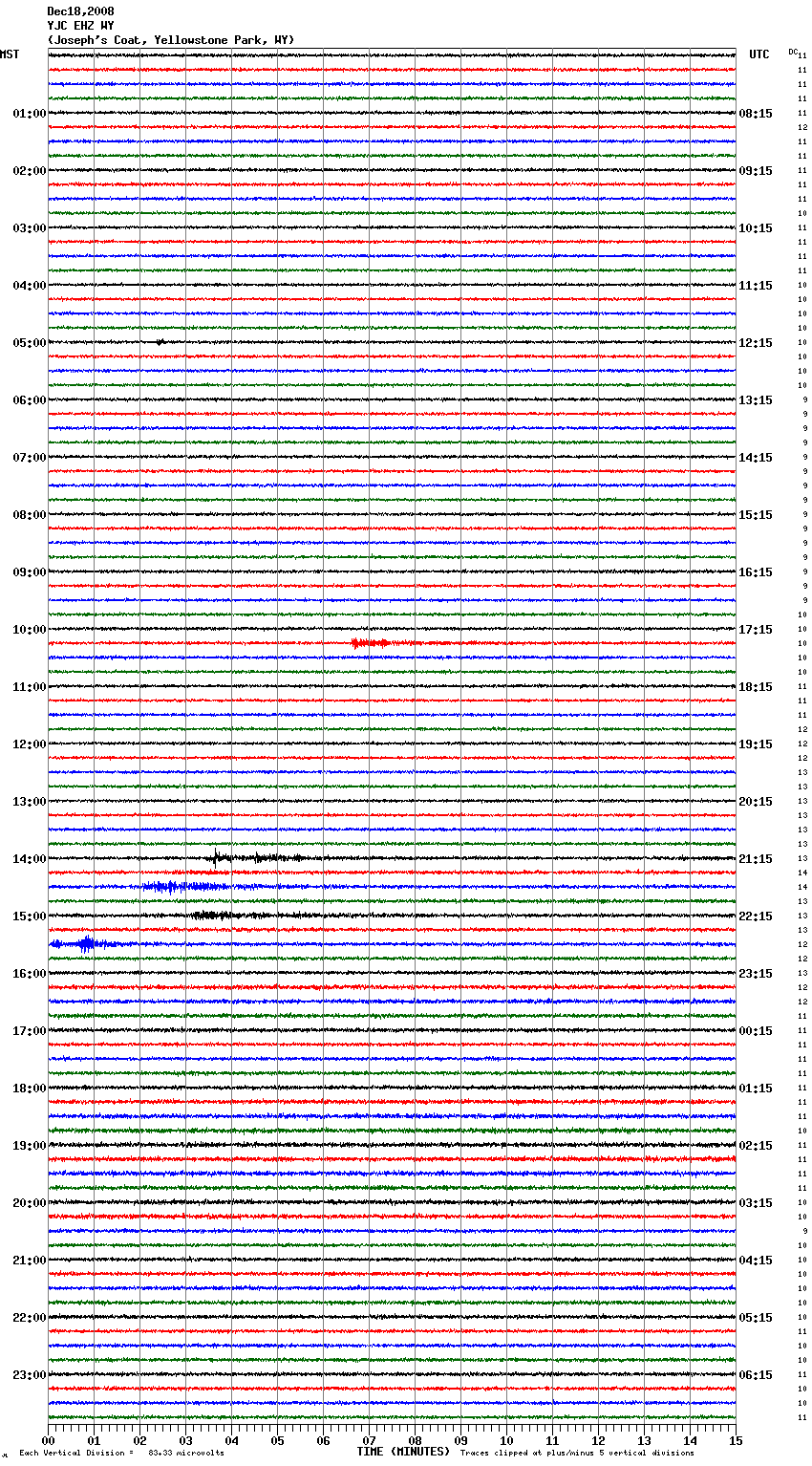Click the 21:15 UTC time label
Screen dimensions: 812x1466
point(756,859)
